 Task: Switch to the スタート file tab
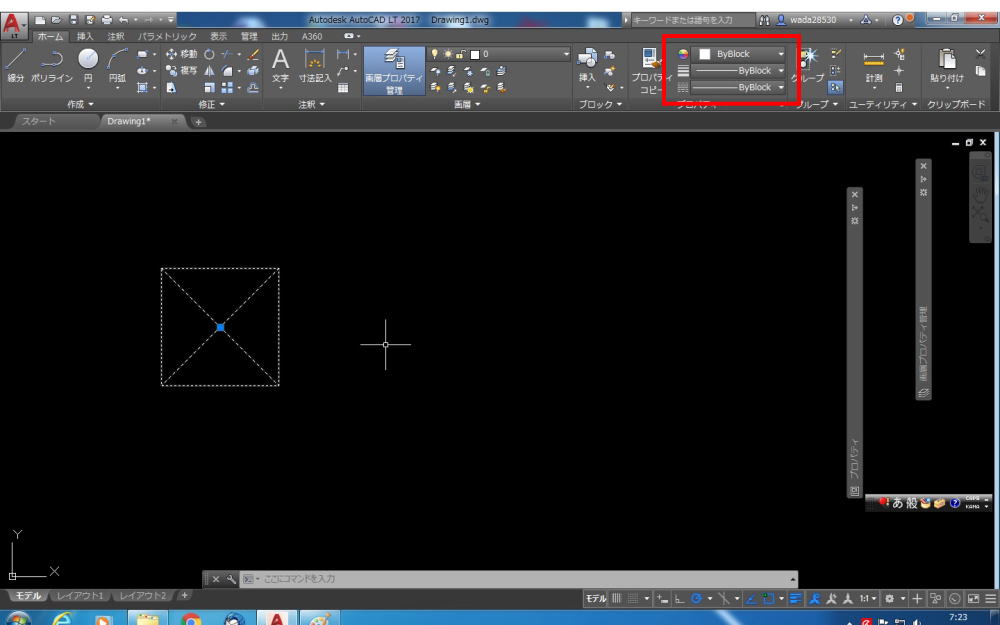[40, 121]
